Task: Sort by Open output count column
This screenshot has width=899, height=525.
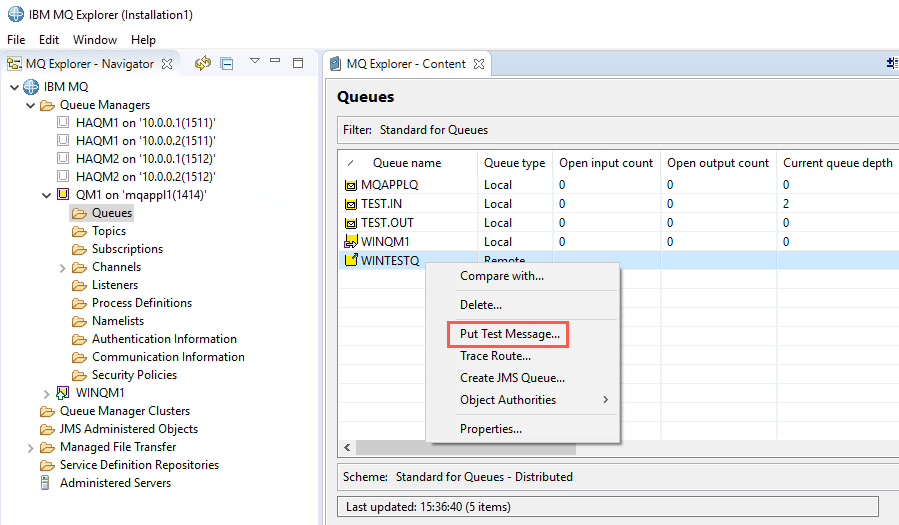Action: [718, 163]
